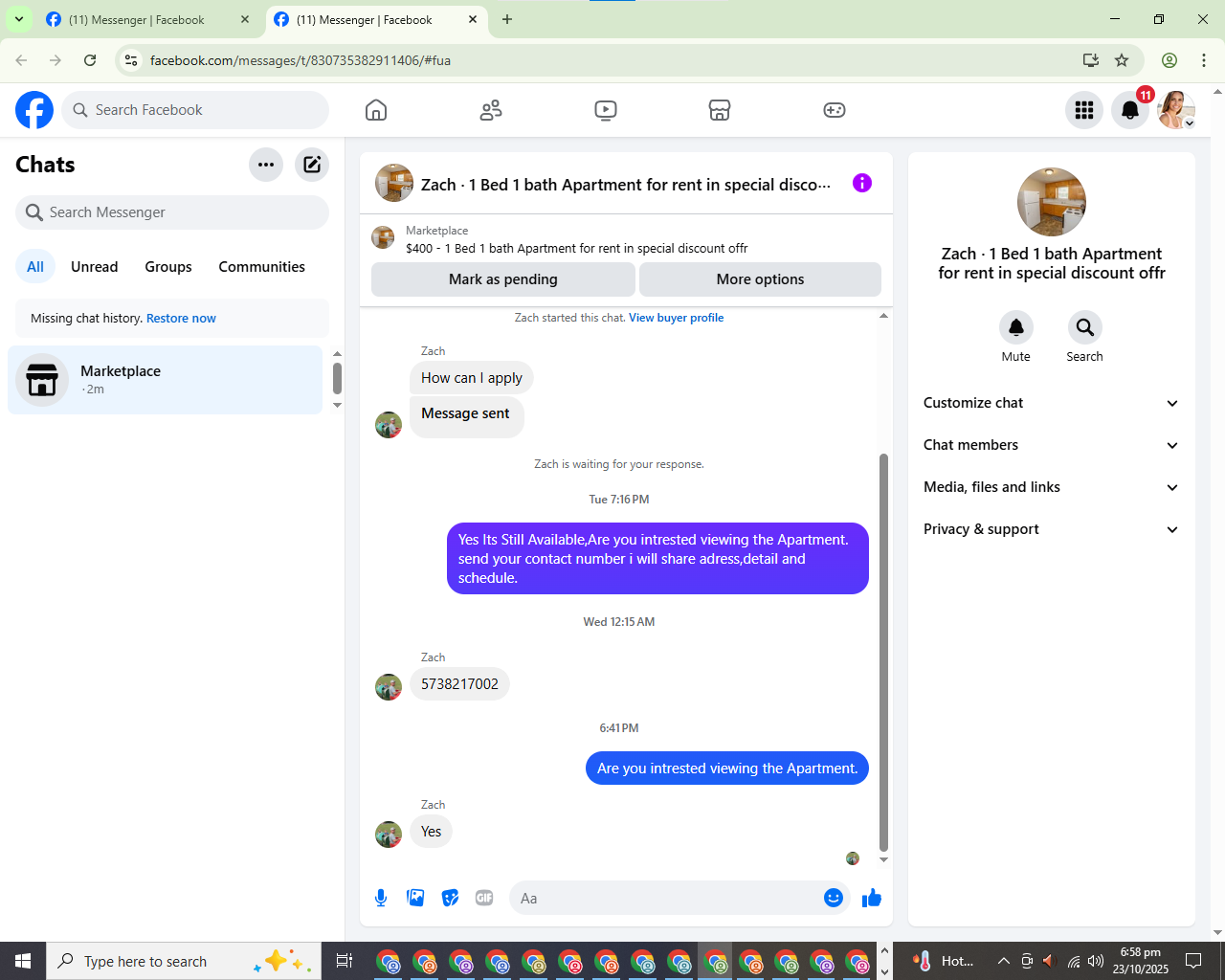Expand Media, files and links section
Screen dimensions: 1225x980
[x=1051, y=487]
